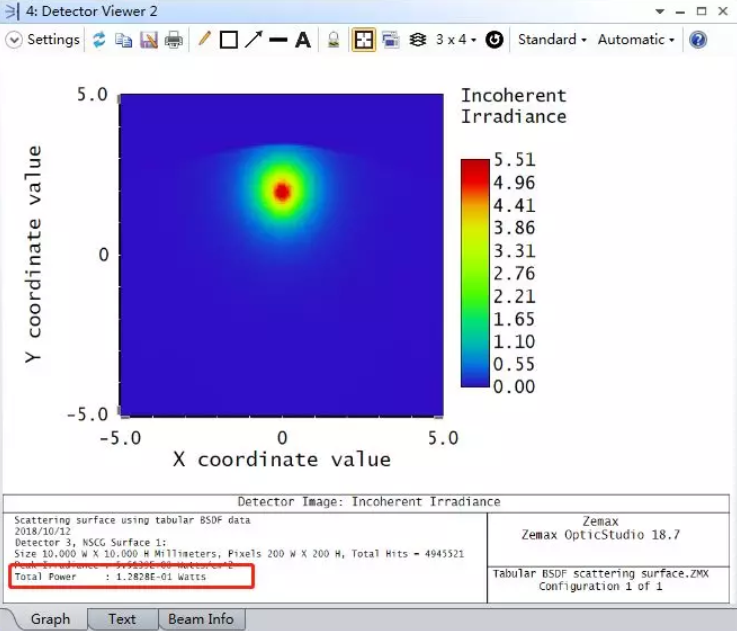Screen dimensions: 737x631
Task: Select the text 'A' annotation tool
Action: click(x=302, y=40)
